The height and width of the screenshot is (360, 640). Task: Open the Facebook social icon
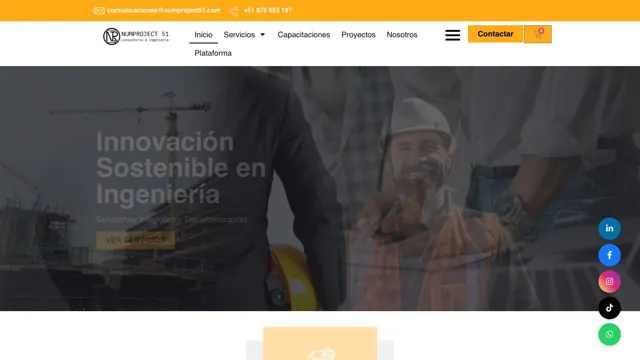609,255
